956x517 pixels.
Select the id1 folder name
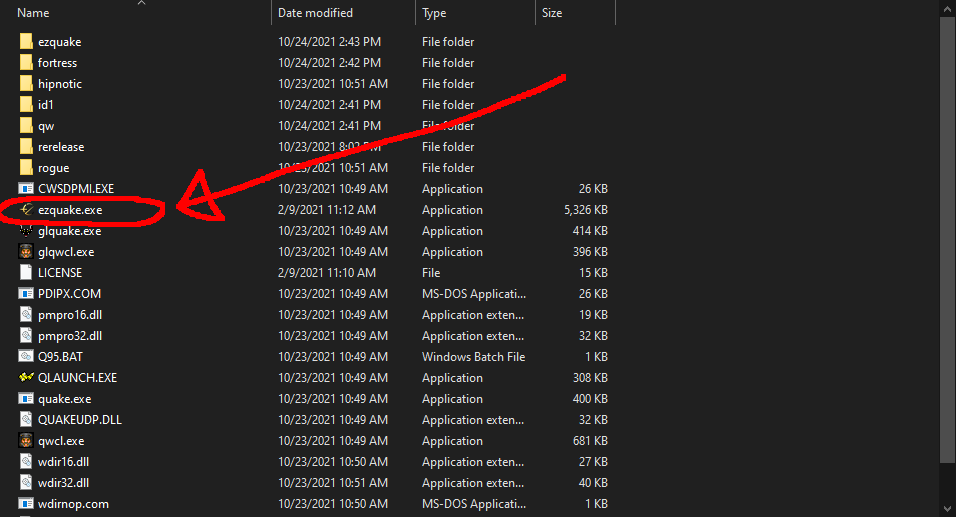46,105
